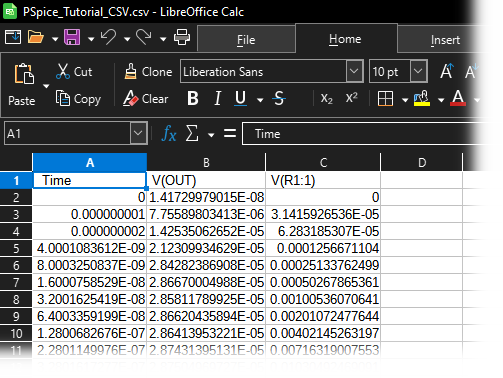Open a file with the folder icon
503x378 pixels.
(x=36, y=37)
